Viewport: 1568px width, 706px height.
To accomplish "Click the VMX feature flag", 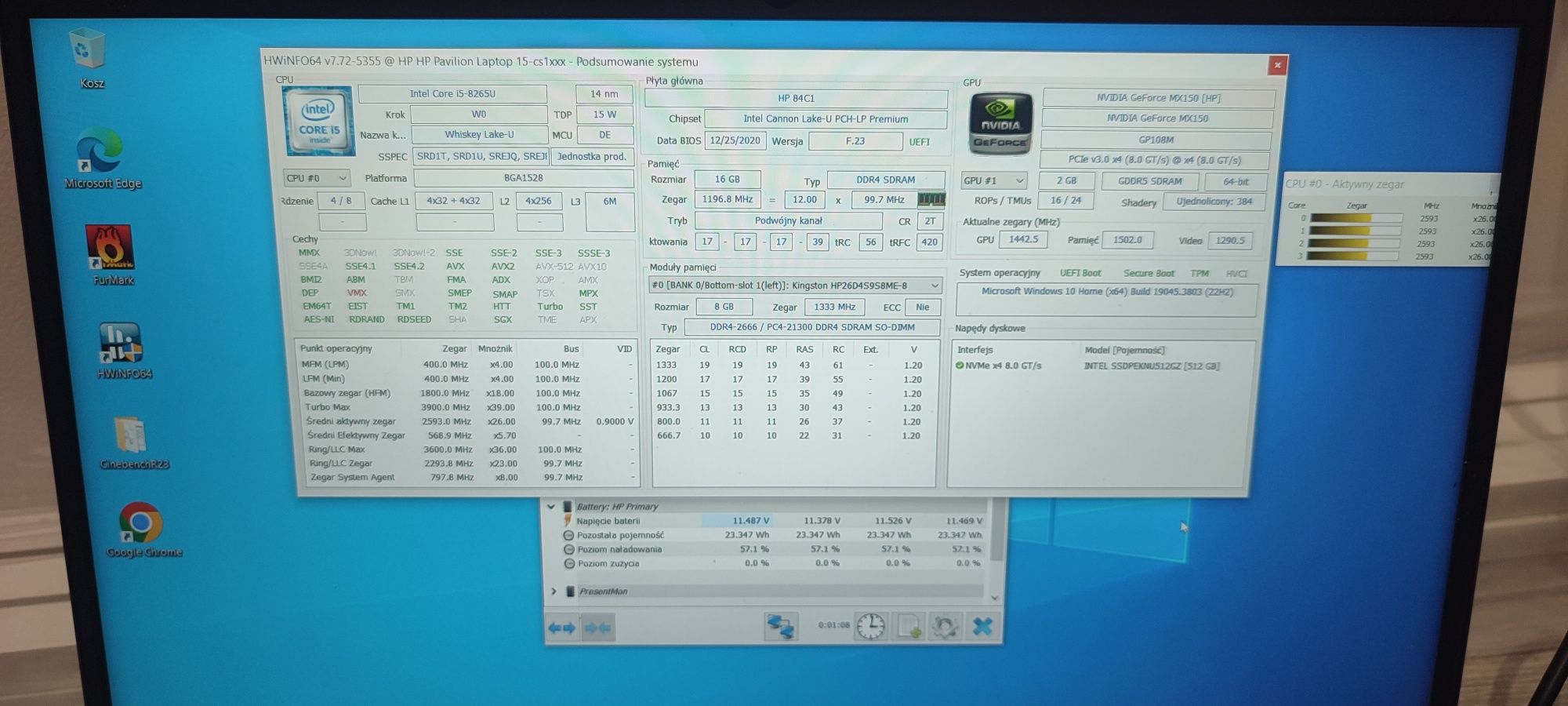I will pos(357,293).
